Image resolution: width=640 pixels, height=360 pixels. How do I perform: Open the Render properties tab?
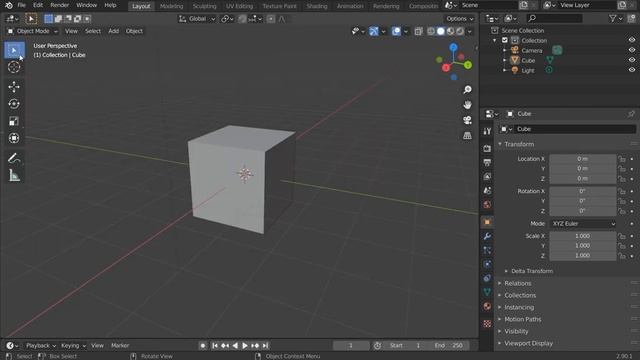[x=487, y=148]
